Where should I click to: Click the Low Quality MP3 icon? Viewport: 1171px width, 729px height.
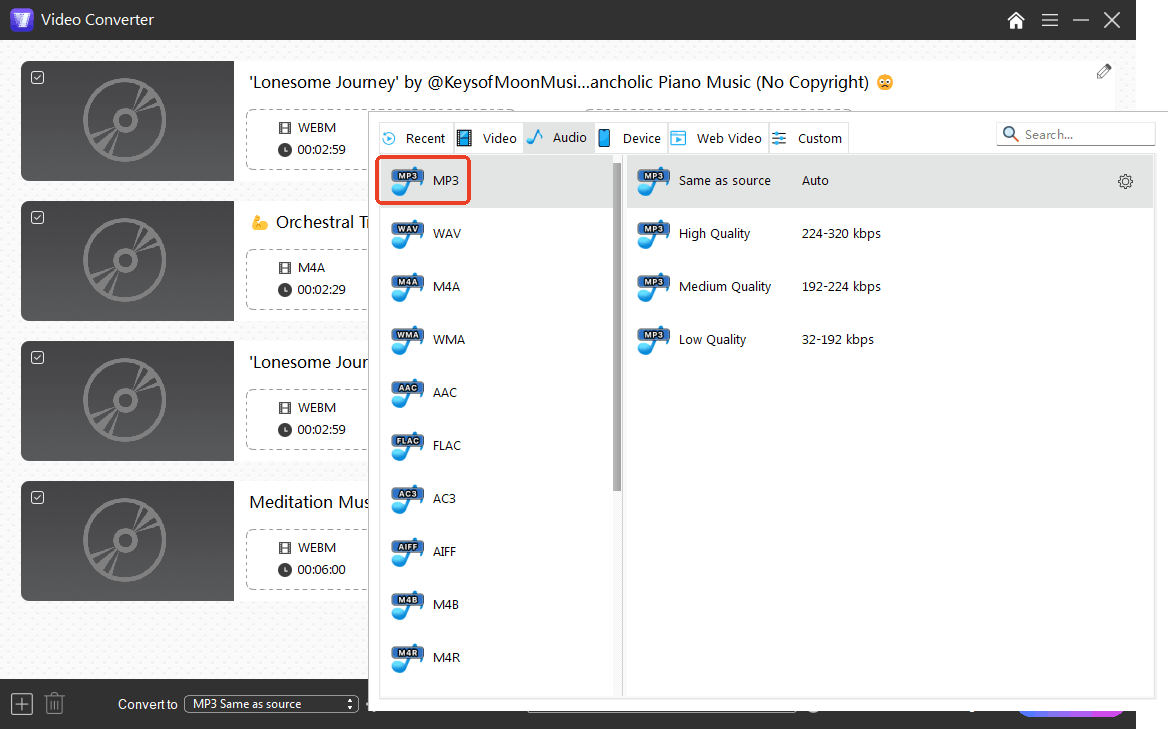pyautogui.click(x=653, y=341)
